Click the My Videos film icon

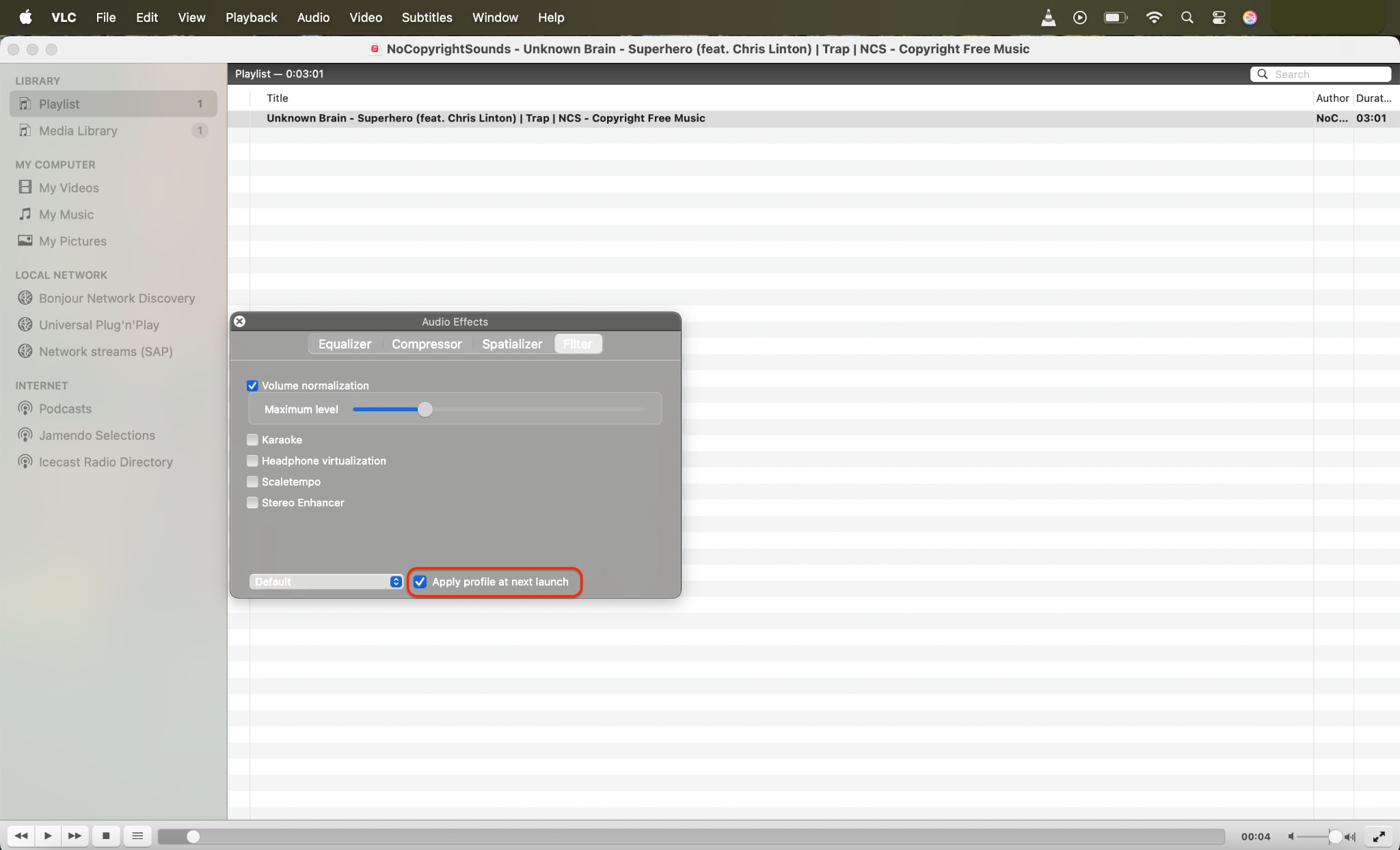click(25, 187)
